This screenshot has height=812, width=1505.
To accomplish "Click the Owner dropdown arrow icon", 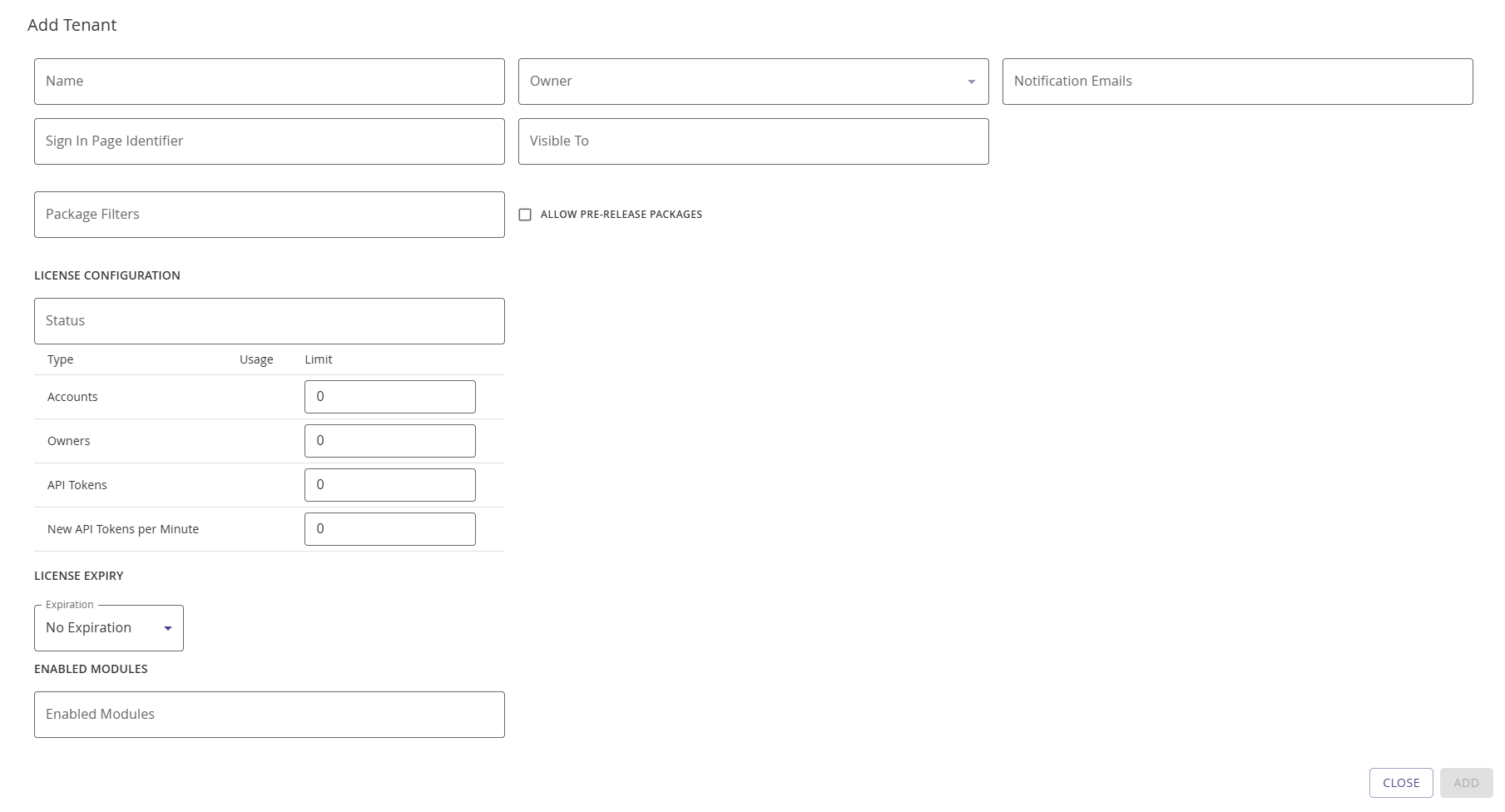I will [970, 82].
